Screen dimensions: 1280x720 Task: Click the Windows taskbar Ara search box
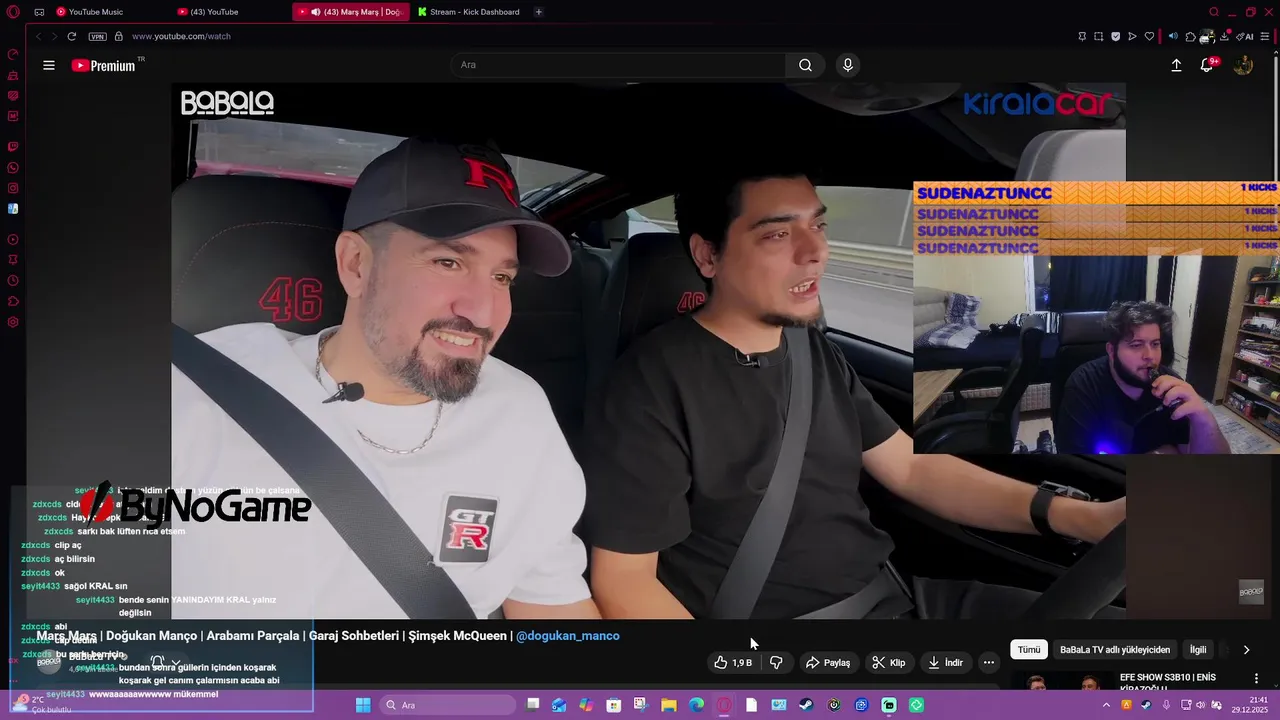pos(448,705)
